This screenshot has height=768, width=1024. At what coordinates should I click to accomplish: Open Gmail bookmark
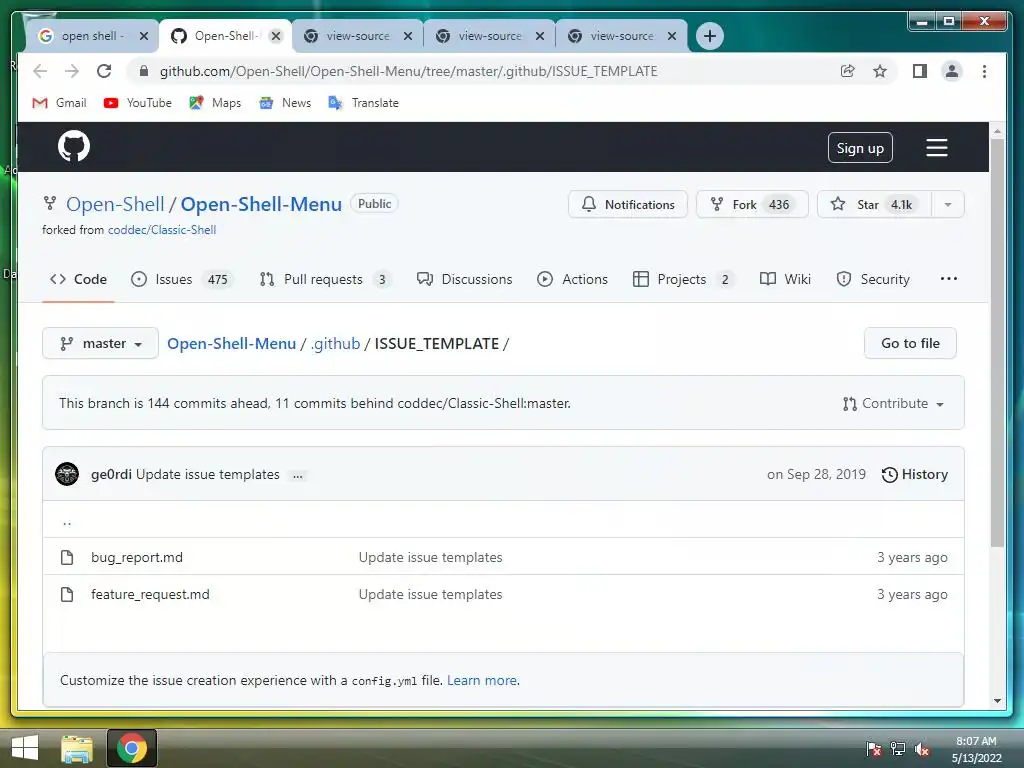point(59,103)
